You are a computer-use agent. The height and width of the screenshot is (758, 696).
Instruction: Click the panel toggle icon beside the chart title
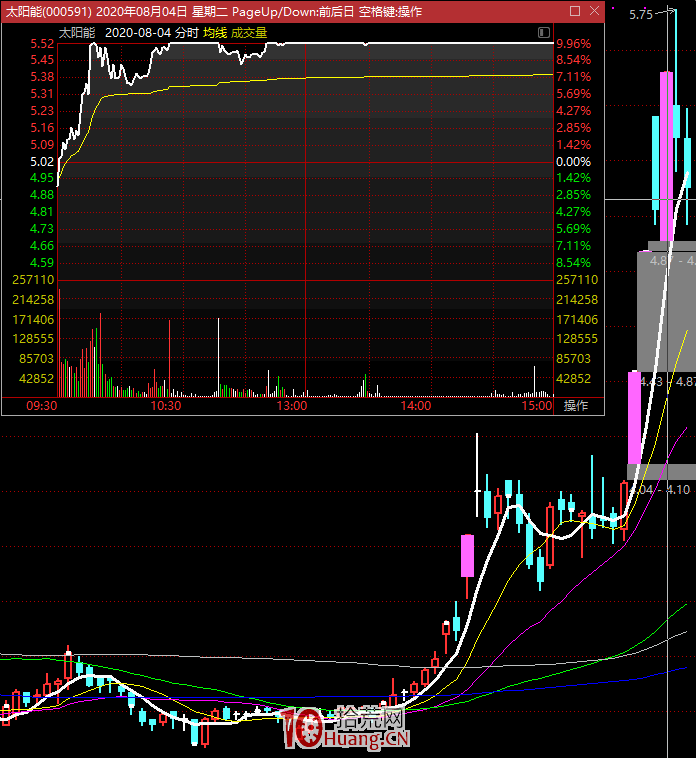[x=544, y=32]
